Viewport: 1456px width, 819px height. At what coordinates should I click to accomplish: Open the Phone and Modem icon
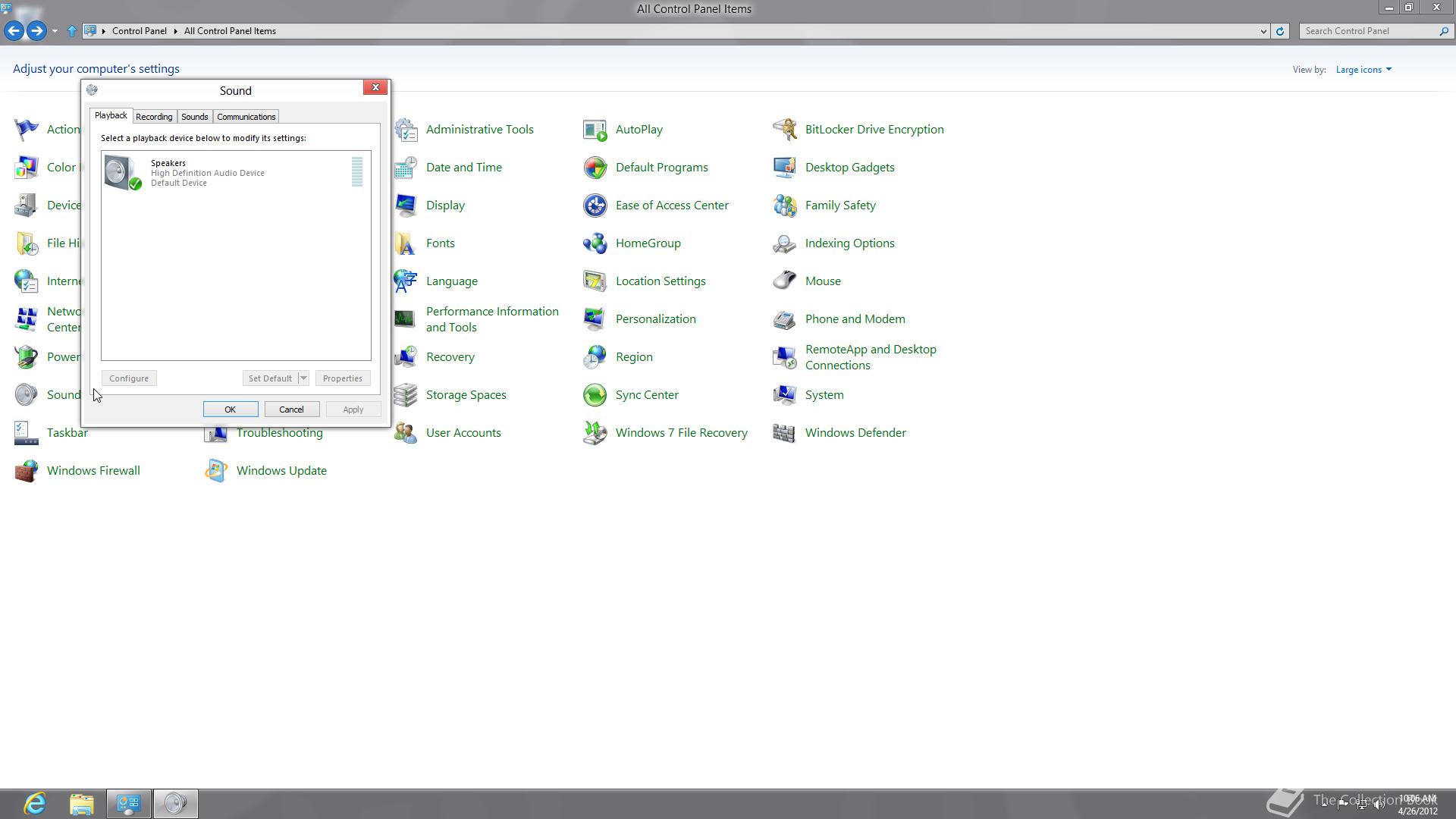coord(785,319)
